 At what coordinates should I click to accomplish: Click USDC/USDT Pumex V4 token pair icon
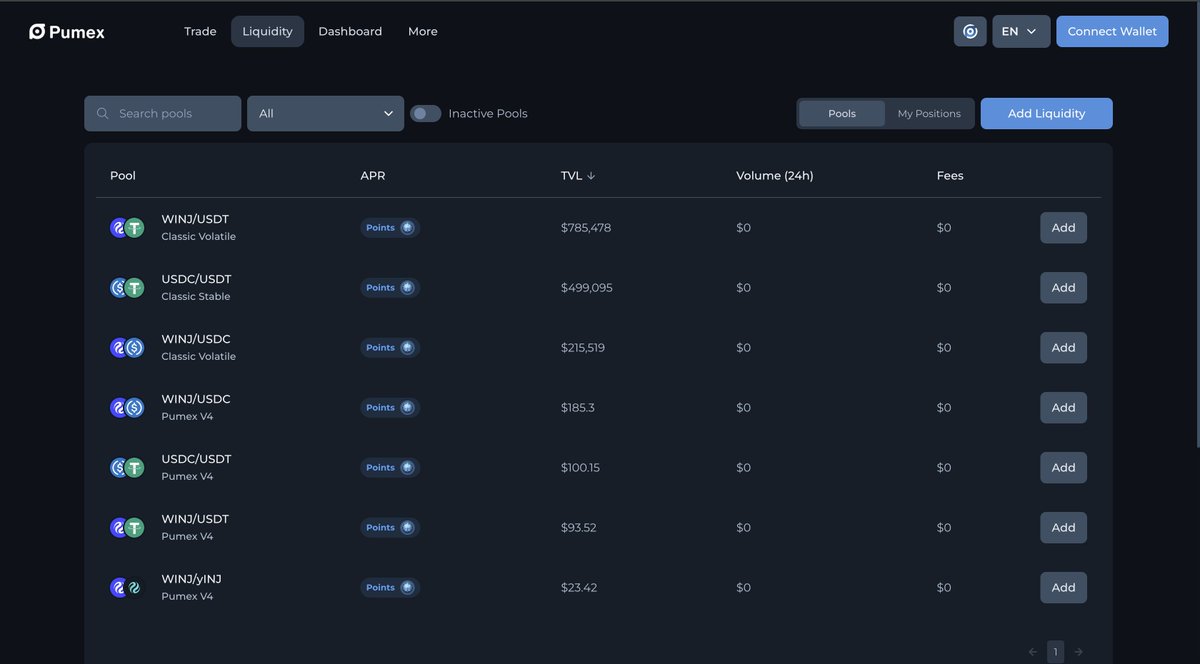pos(127,468)
